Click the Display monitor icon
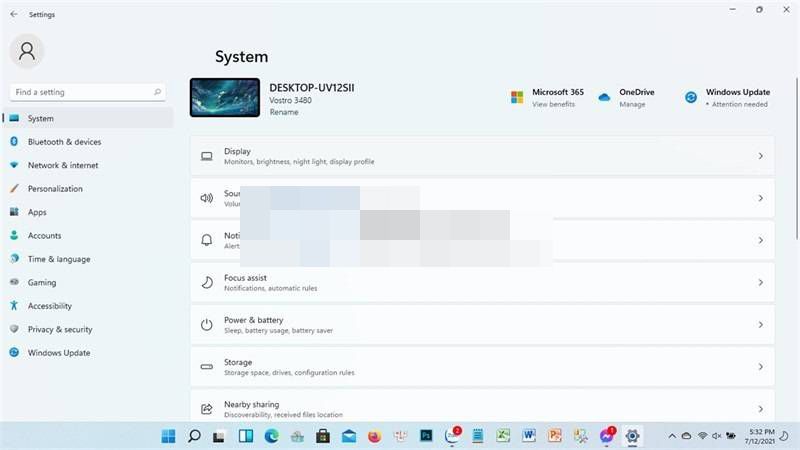The height and width of the screenshot is (450, 800). coord(207,156)
